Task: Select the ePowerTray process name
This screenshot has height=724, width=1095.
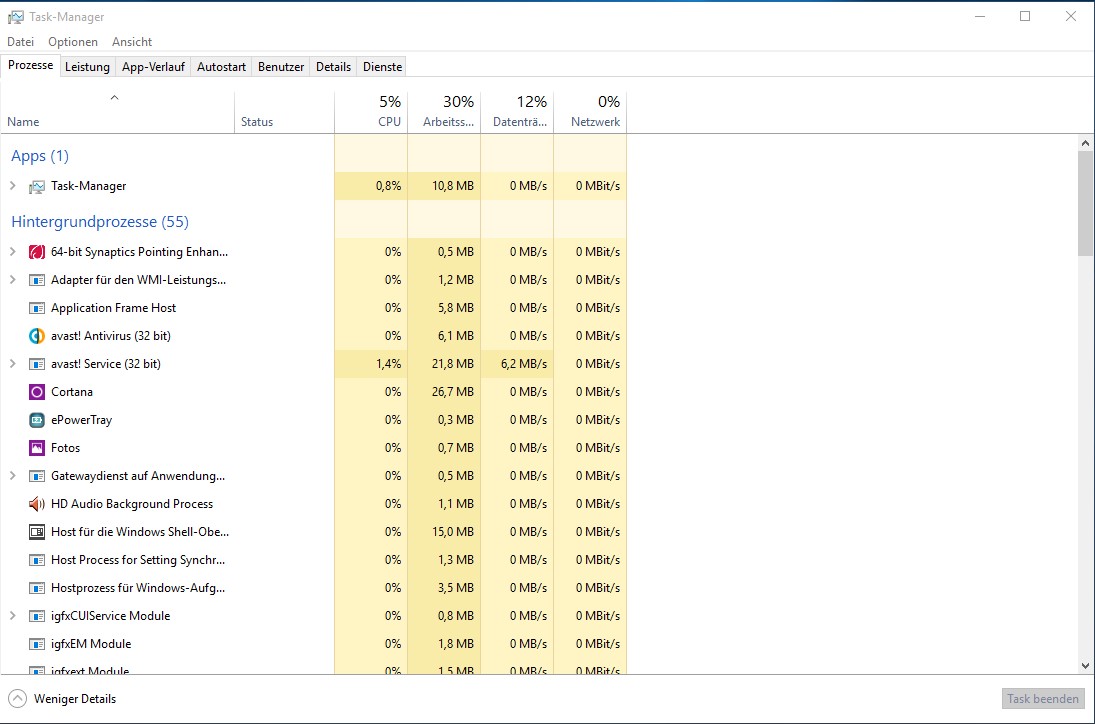Action: [82, 420]
